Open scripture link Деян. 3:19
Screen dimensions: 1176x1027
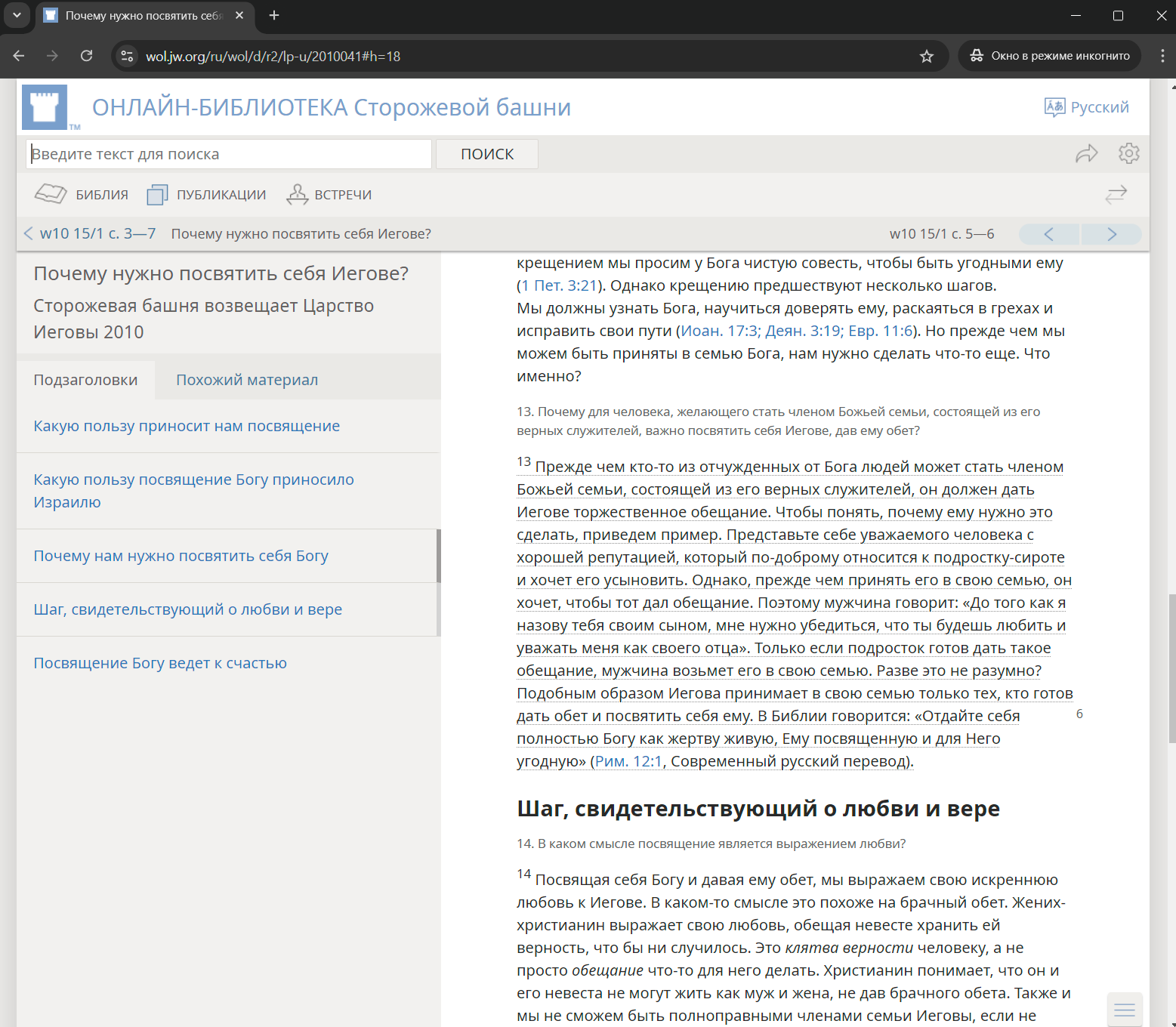tap(804, 331)
